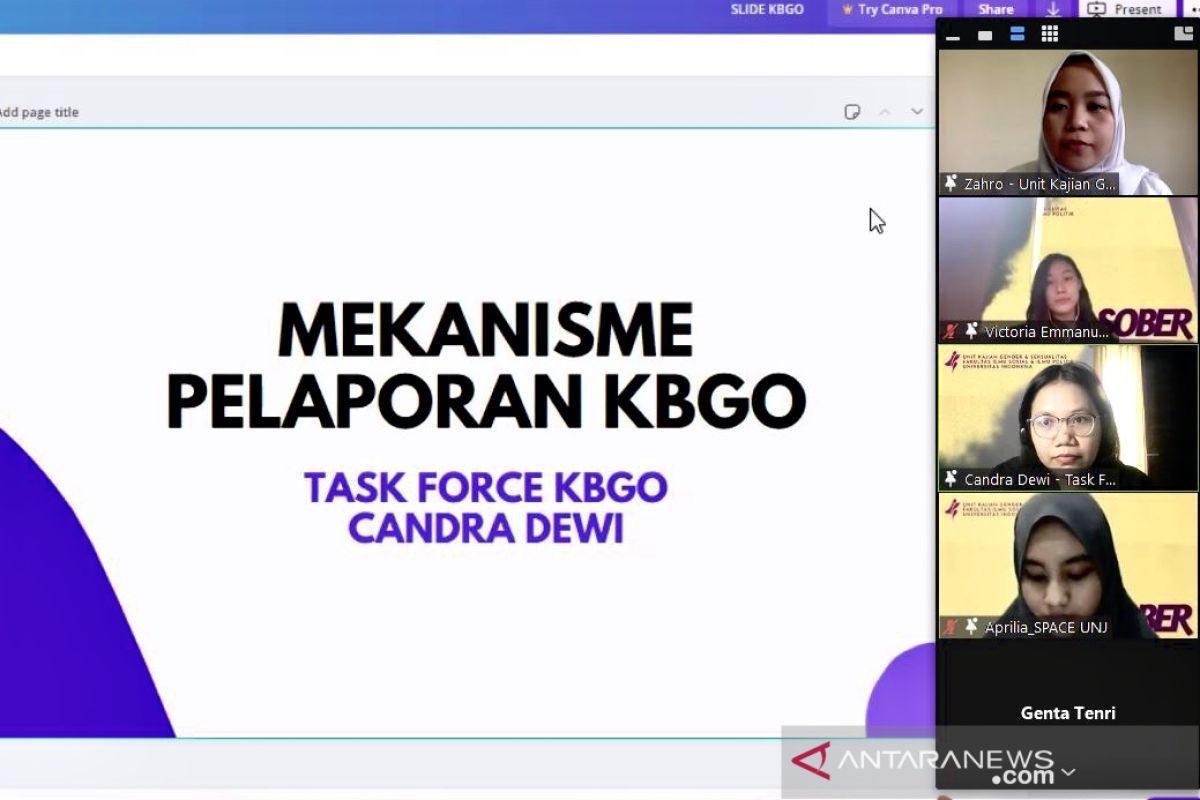Click Zahro - Unit Kajian name label
Viewport: 1200px width, 800px height.
tap(1040, 184)
